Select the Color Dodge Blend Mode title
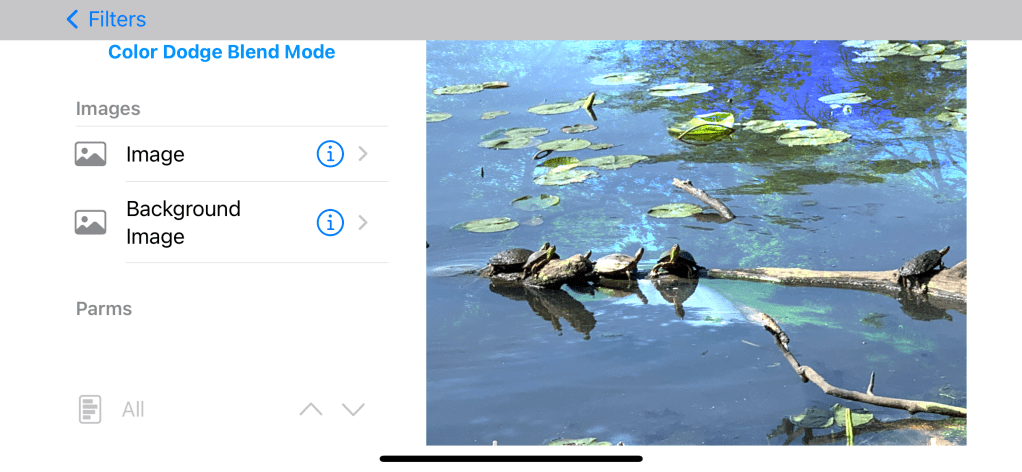The image size is (1022, 472). [x=222, y=52]
